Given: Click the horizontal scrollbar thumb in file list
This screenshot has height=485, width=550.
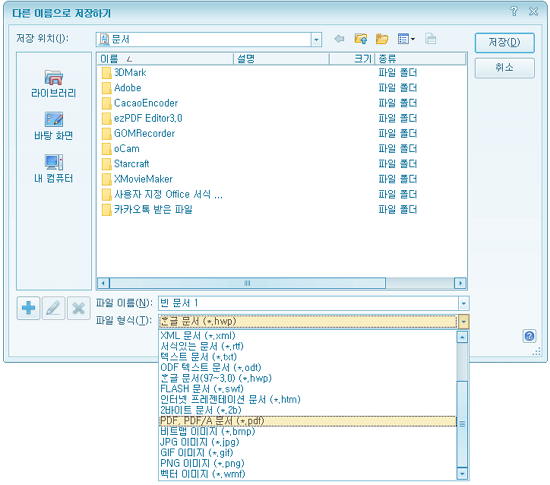Looking at the screenshot, I should click(x=247, y=283).
